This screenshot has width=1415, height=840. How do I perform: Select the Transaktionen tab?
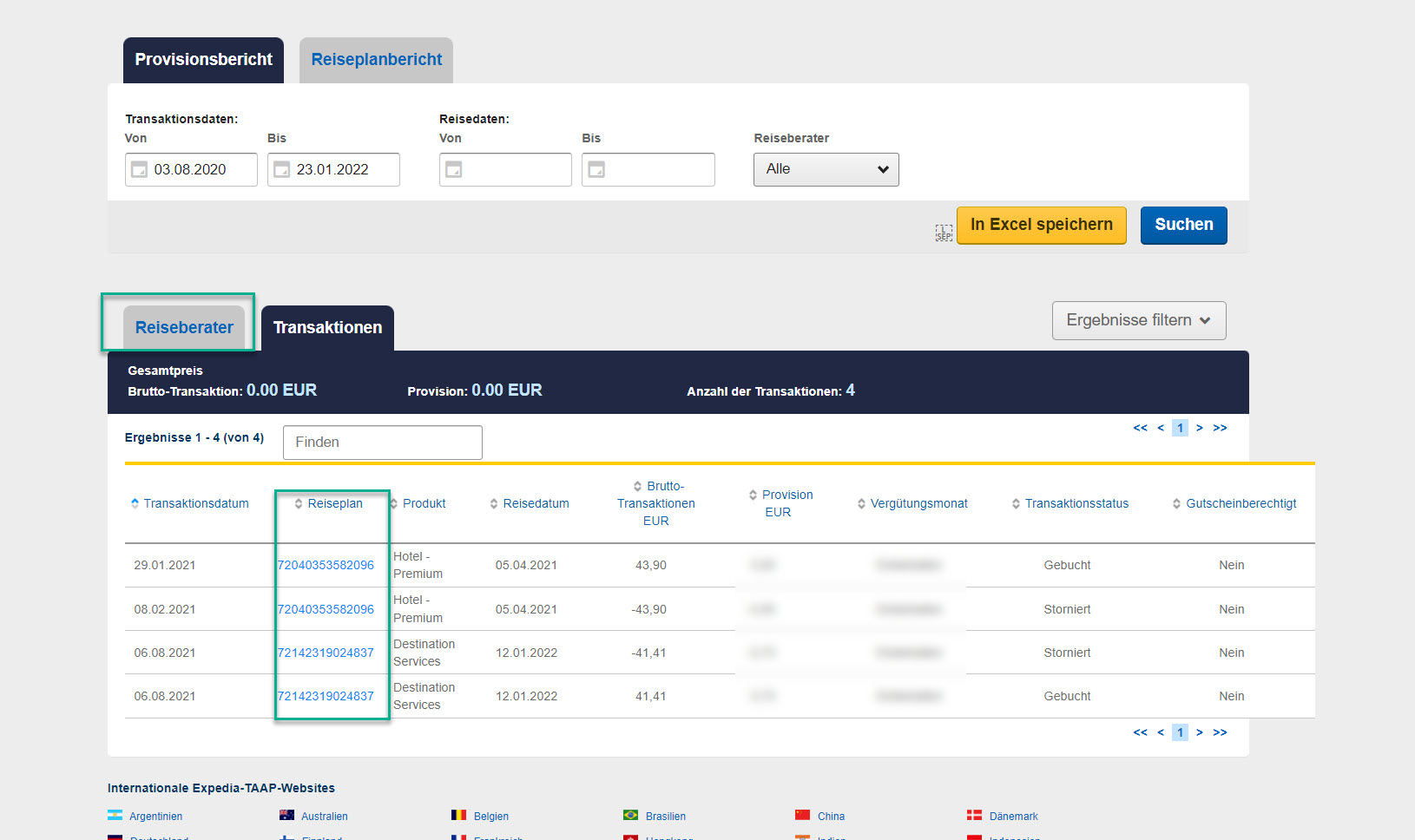coord(327,327)
